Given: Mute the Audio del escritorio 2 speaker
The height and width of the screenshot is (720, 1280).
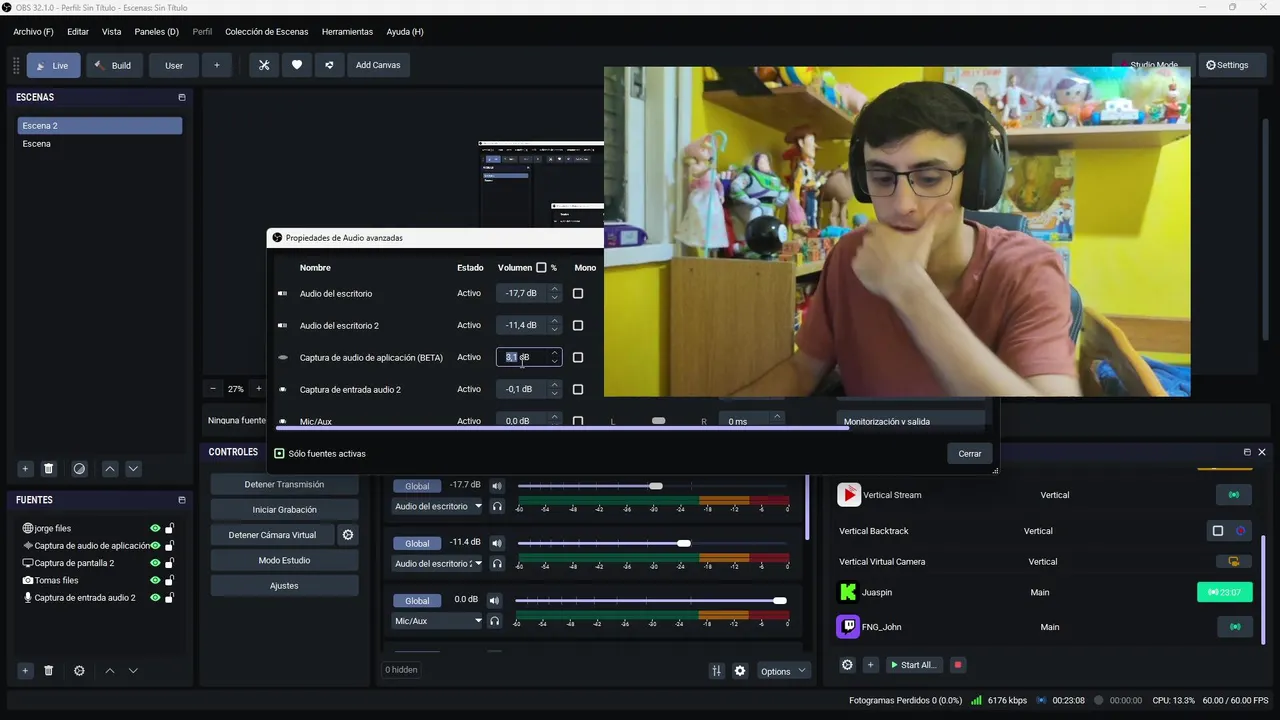Looking at the screenshot, I should pyautogui.click(x=496, y=543).
